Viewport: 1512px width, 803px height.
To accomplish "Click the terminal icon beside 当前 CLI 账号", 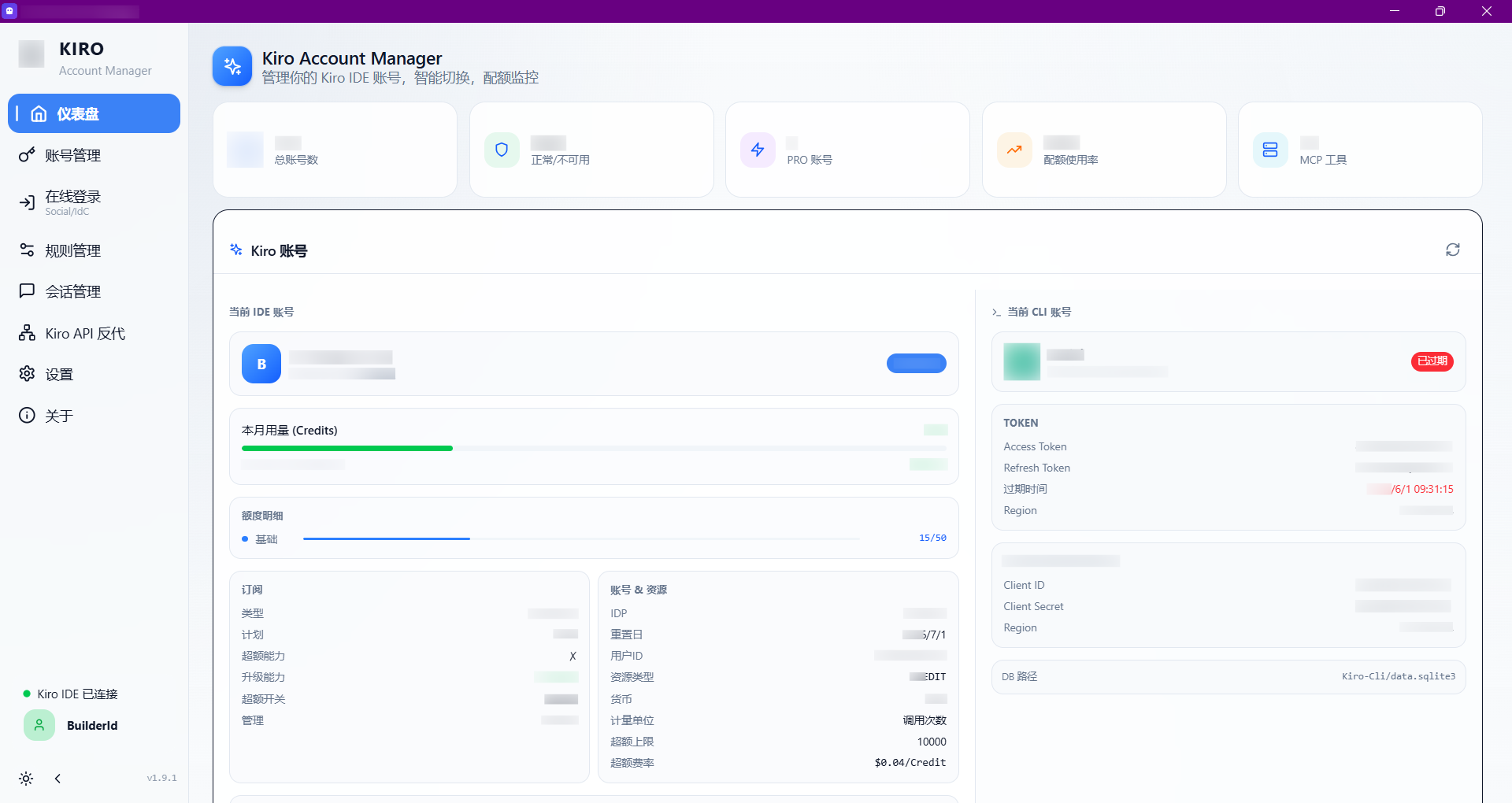I will [996, 313].
